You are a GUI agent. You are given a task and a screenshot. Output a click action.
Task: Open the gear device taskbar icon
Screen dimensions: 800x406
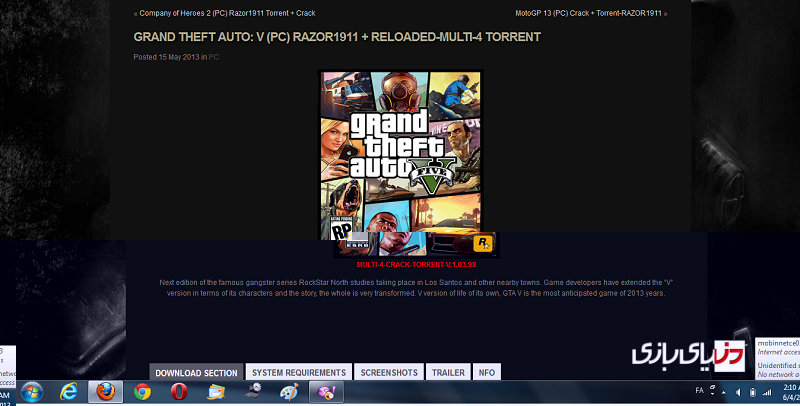tap(253, 391)
